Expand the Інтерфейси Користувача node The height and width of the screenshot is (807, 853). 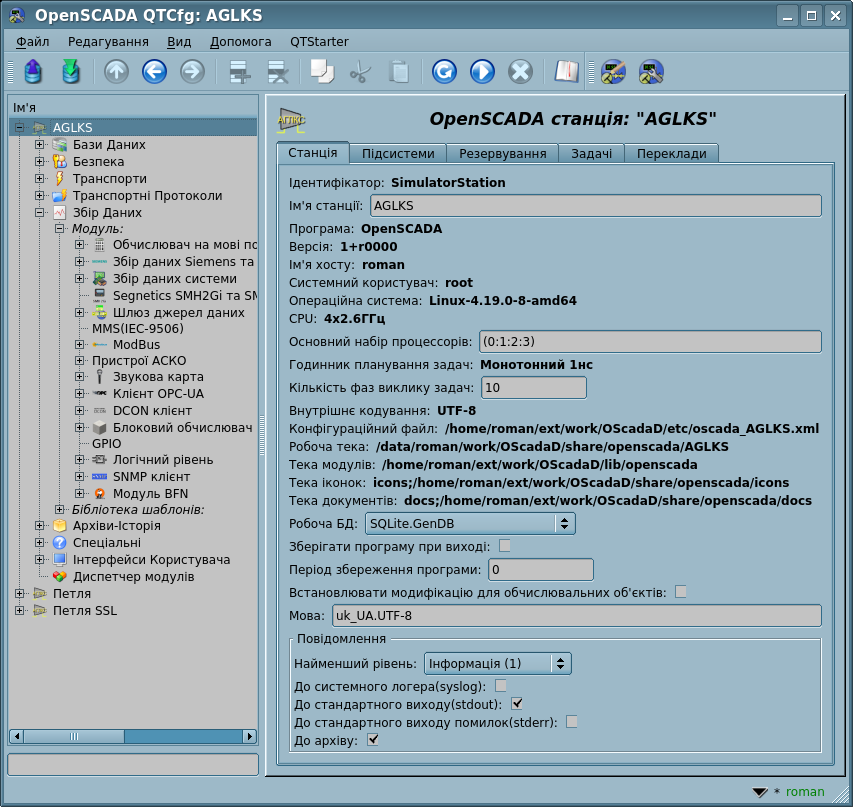coord(40,559)
